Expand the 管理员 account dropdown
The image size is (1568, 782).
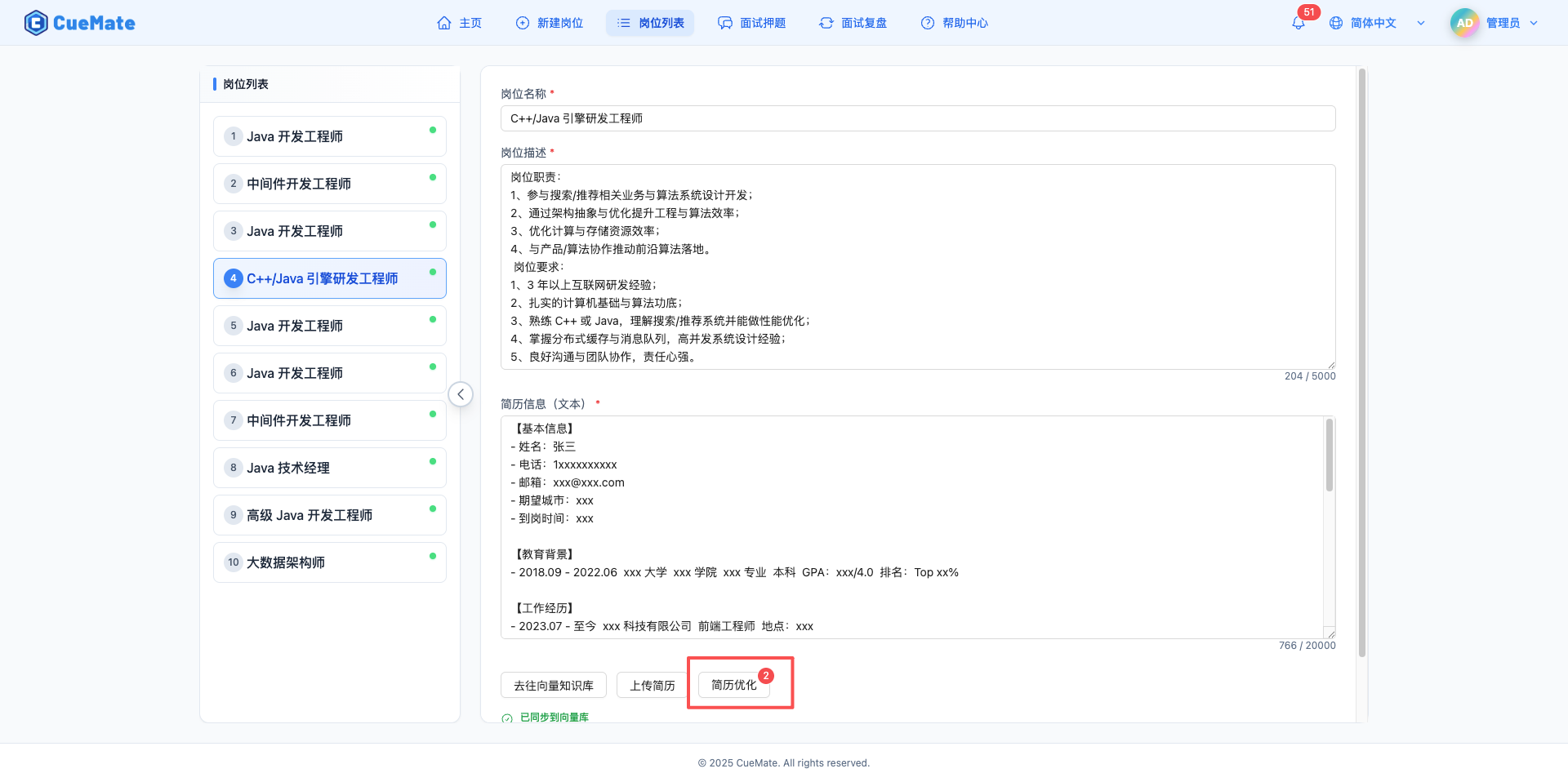[x=1534, y=23]
